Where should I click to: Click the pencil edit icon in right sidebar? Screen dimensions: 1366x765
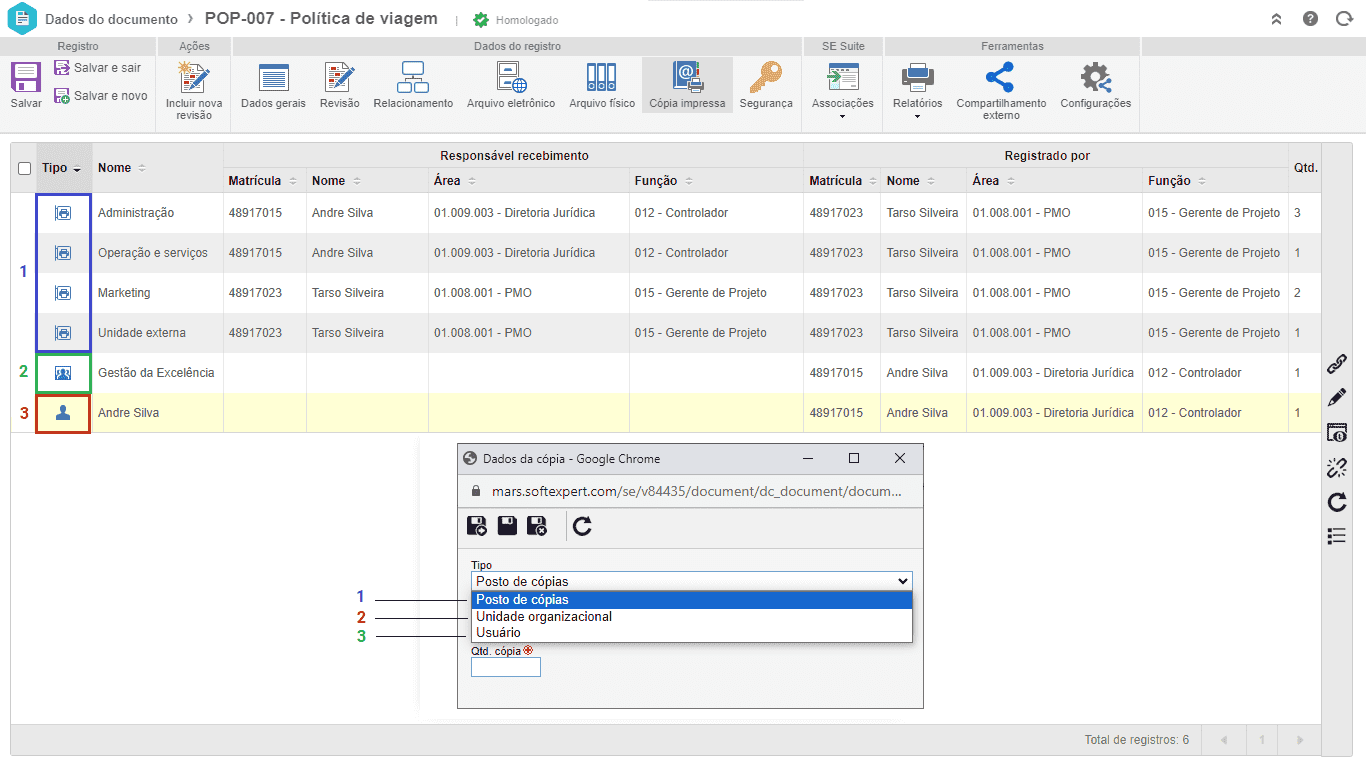[x=1336, y=398]
